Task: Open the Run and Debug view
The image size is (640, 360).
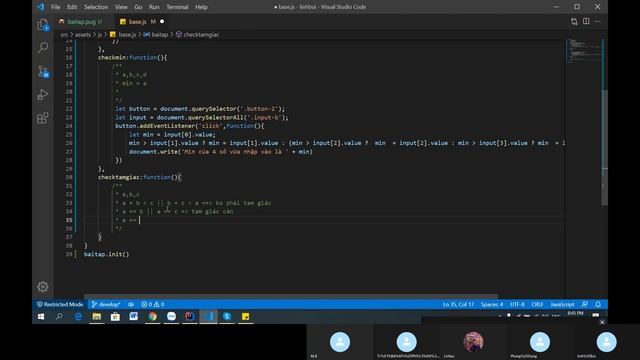Action: click(x=43, y=95)
